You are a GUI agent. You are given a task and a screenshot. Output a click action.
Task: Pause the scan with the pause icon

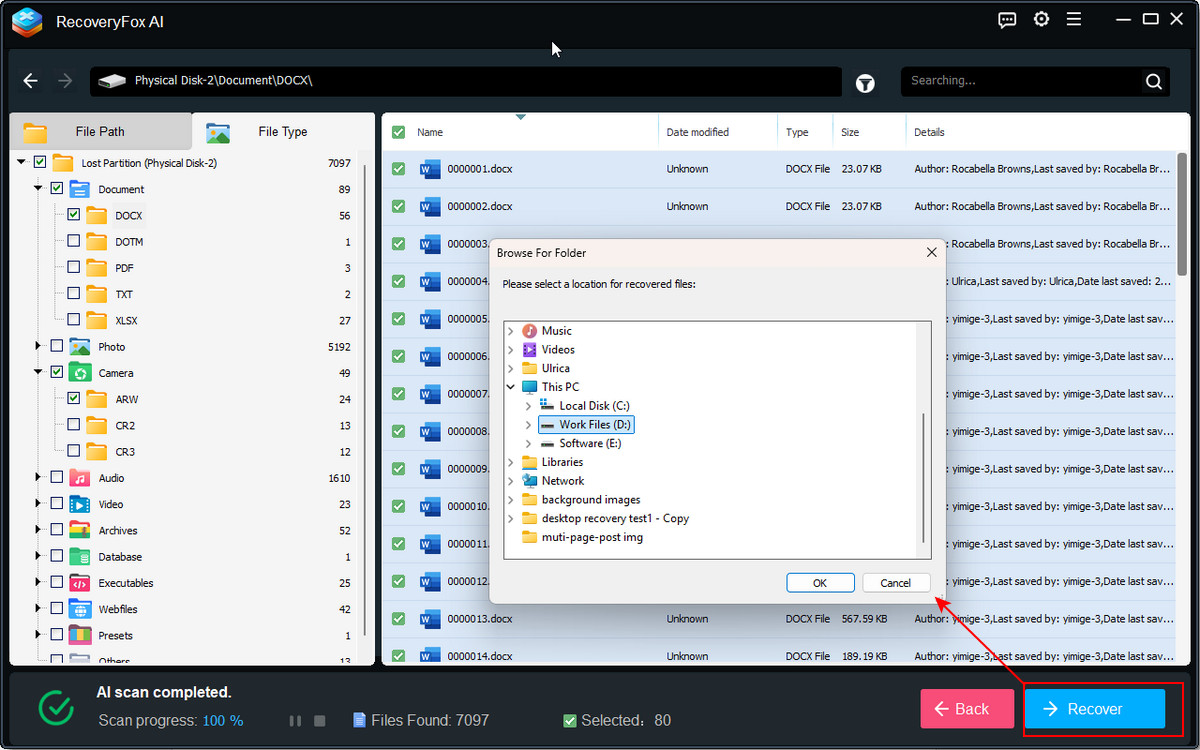point(295,720)
